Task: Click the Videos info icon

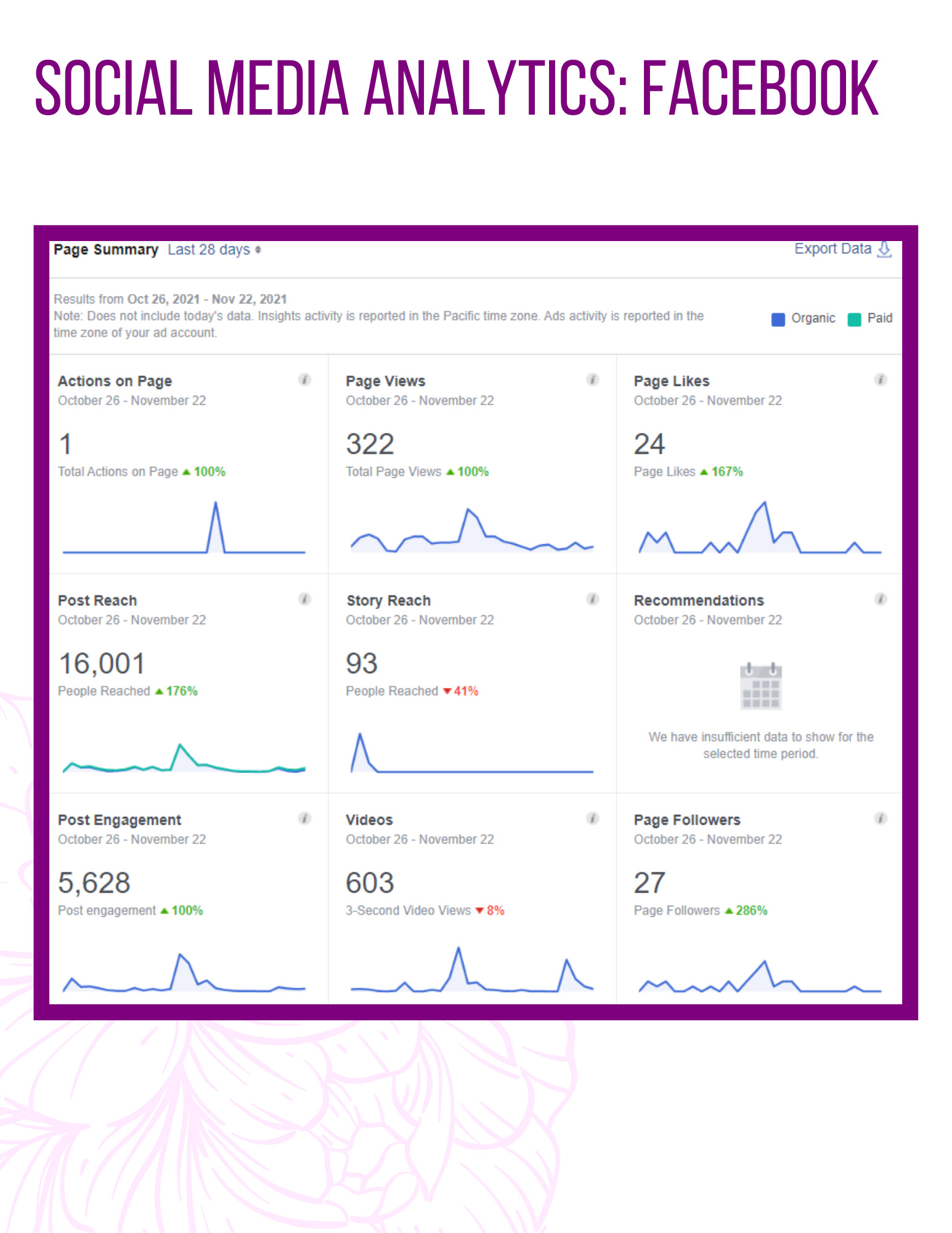Action: coord(593,819)
